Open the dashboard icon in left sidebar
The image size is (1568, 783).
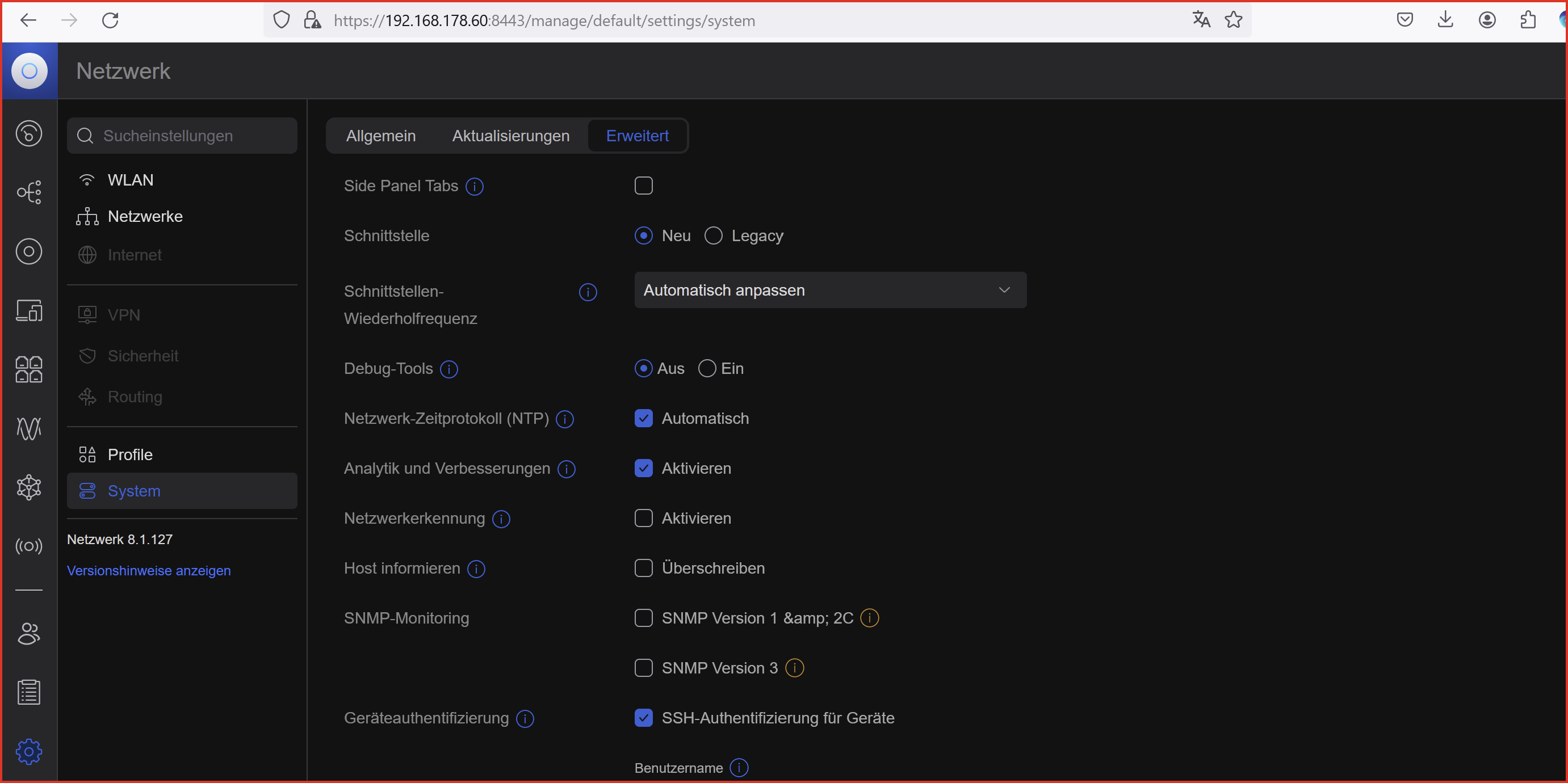tap(28, 133)
